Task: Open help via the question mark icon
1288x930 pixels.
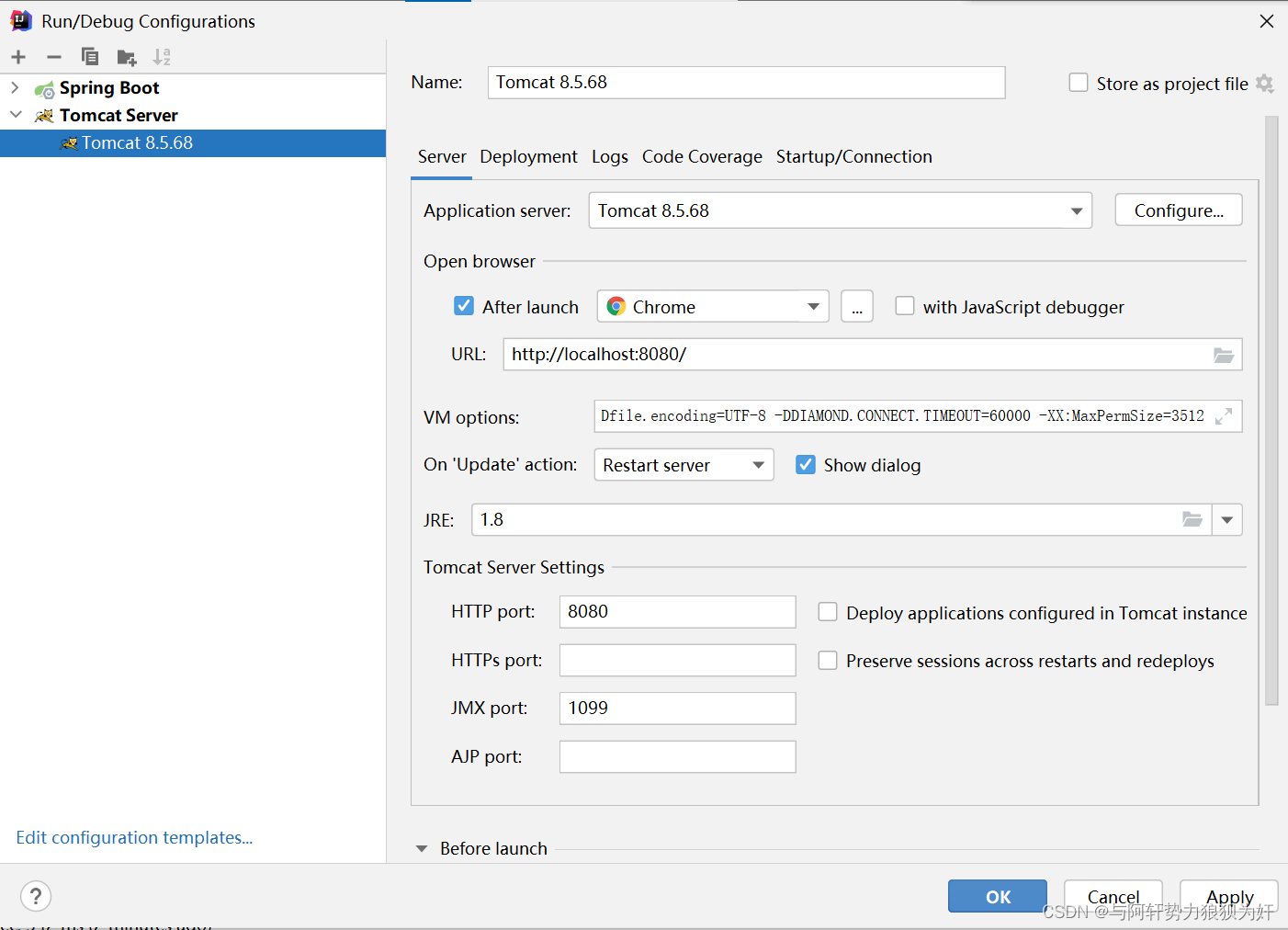Action: (x=35, y=896)
